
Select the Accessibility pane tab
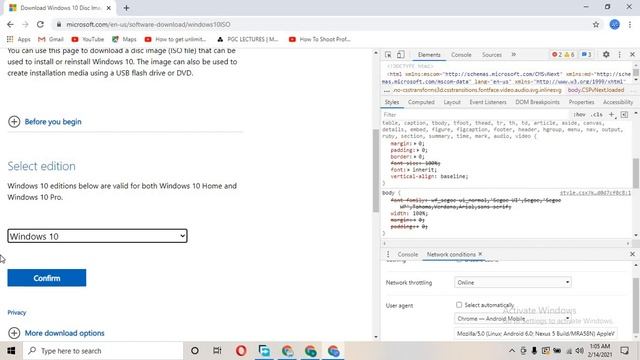(618, 102)
